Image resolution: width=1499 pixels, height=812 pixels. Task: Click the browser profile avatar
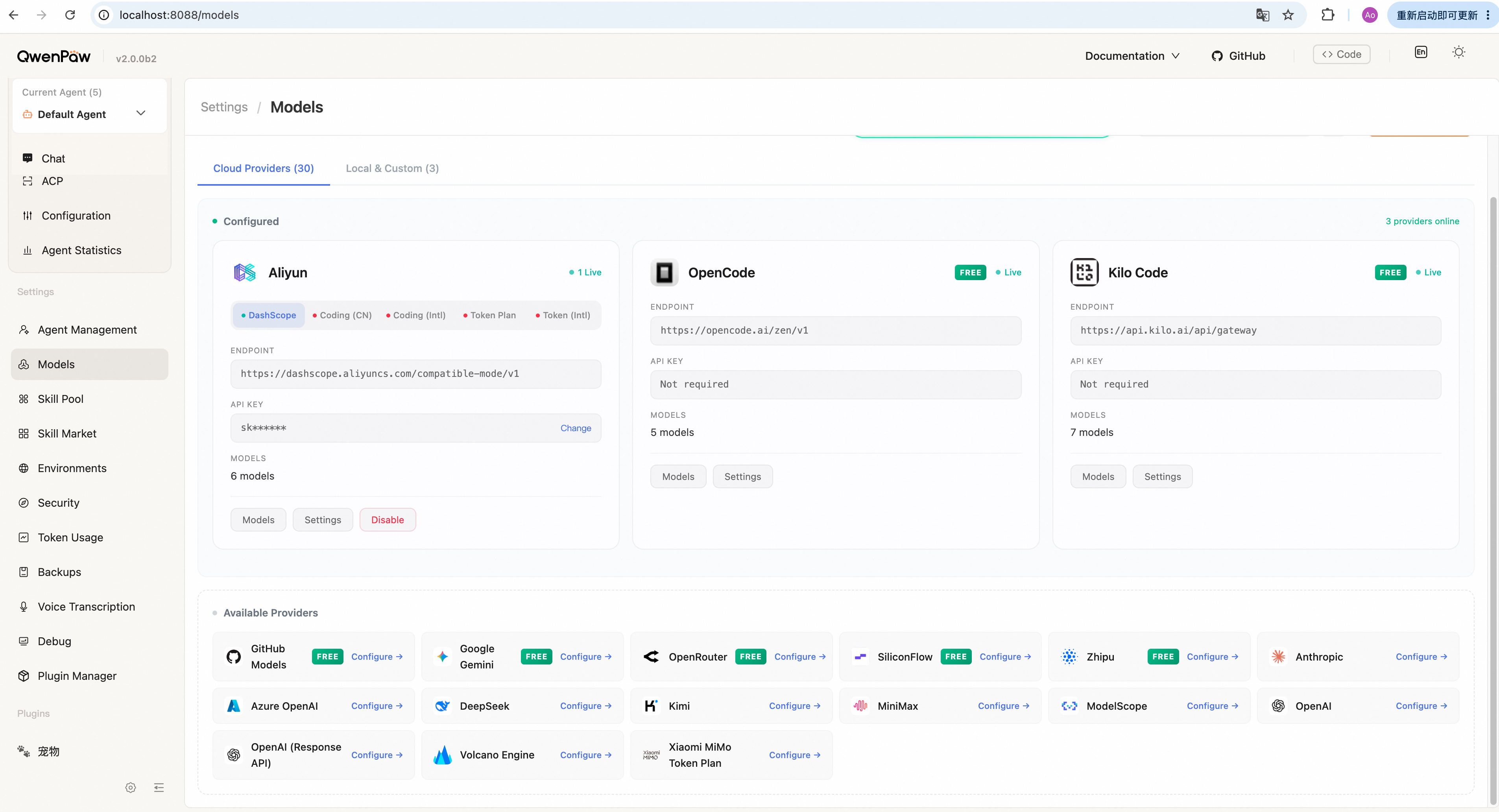[1370, 15]
